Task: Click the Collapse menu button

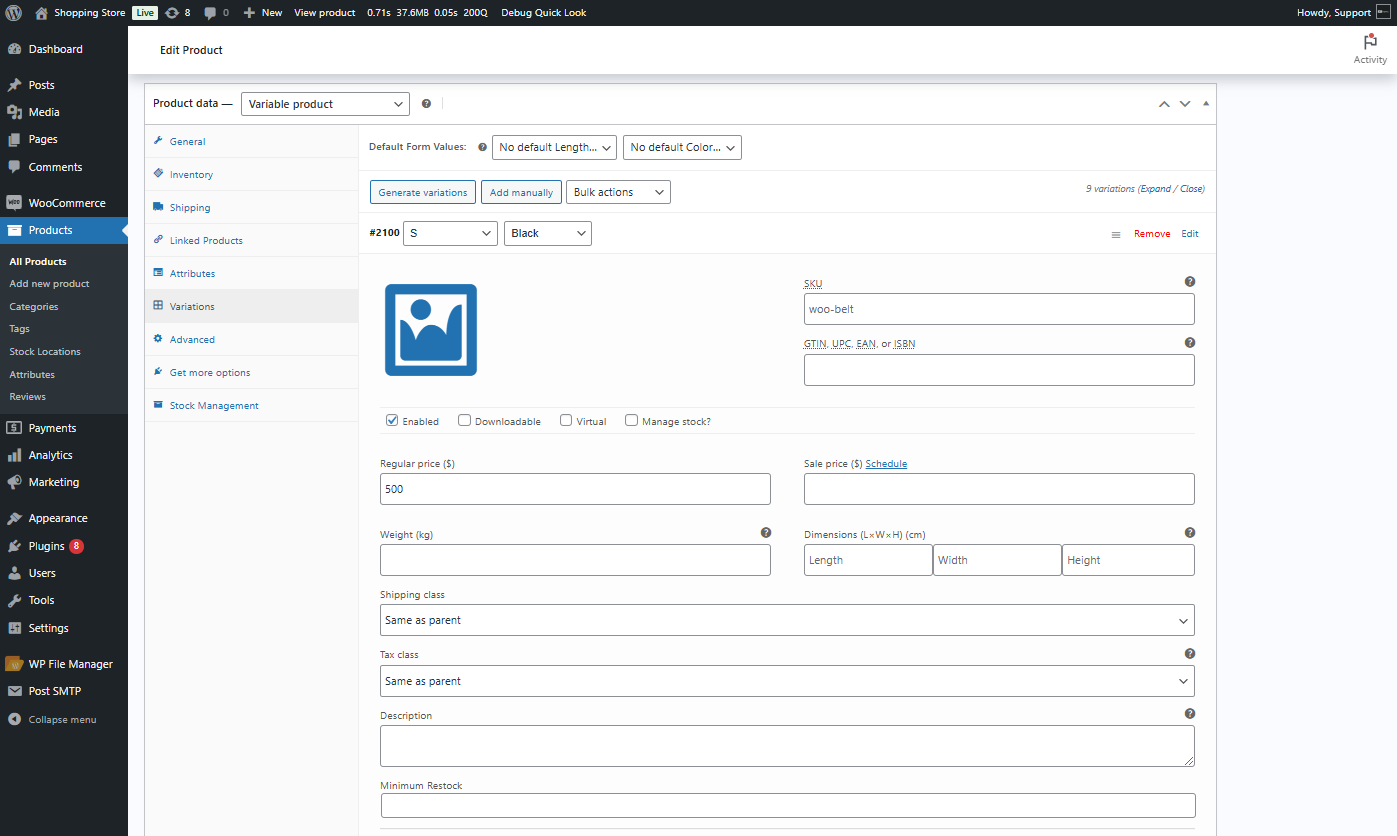Action: pyautogui.click(x=52, y=720)
